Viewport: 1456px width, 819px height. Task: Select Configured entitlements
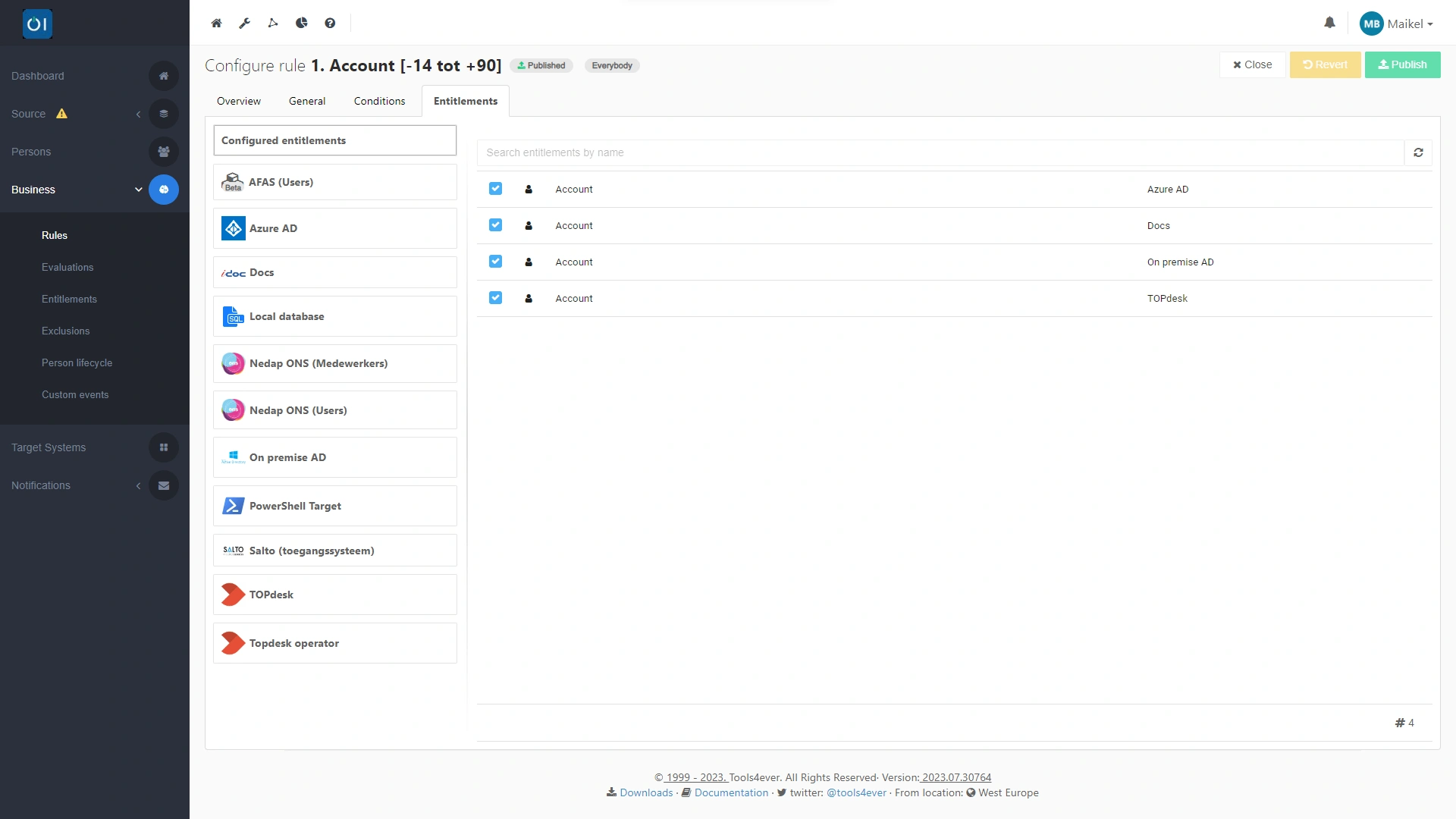[334, 140]
